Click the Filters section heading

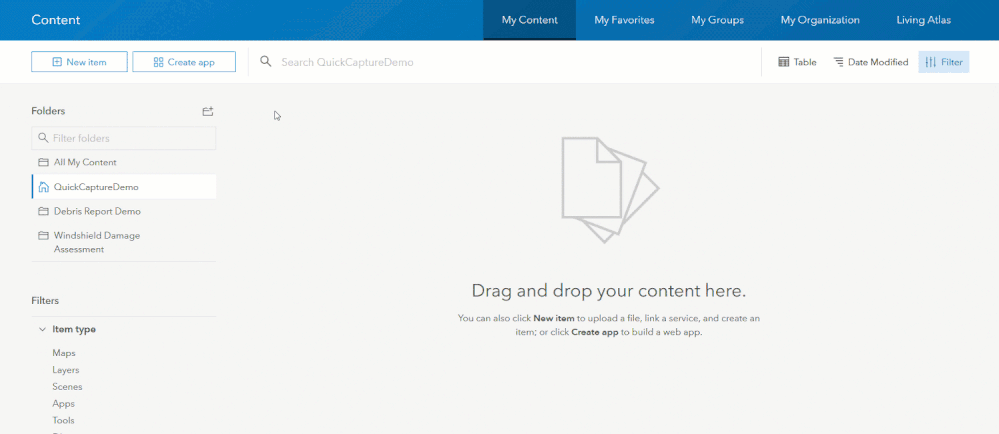point(45,300)
